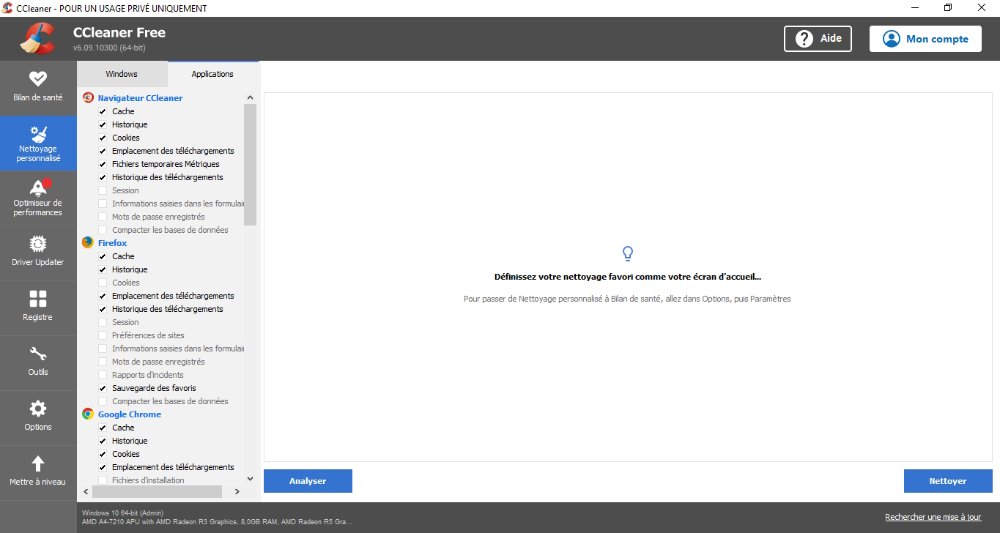Open Options cog icon
The width and height of the screenshot is (1000, 533).
click(38, 408)
